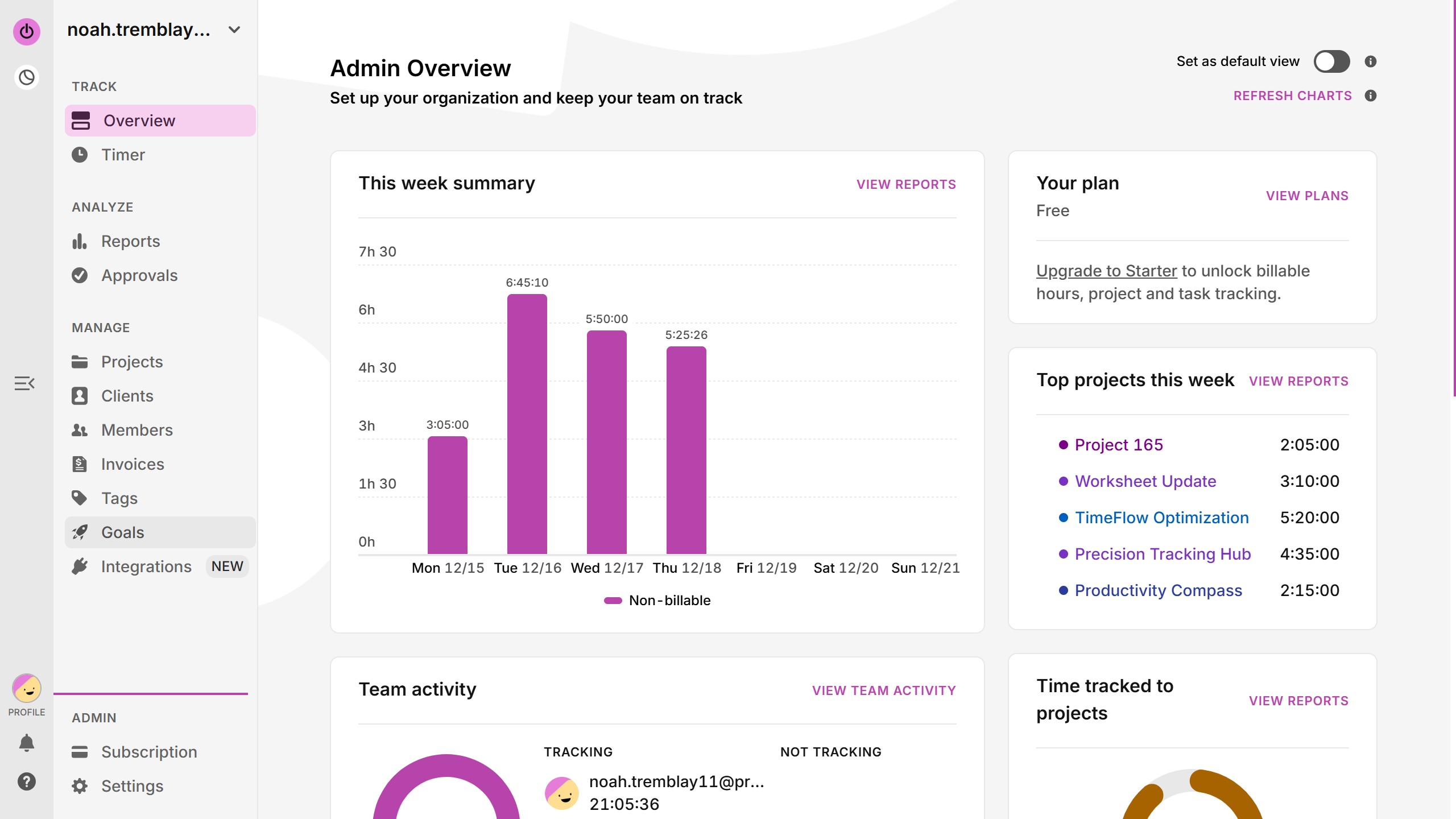
Task: Open the Profile avatar
Action: pos(27,688)
